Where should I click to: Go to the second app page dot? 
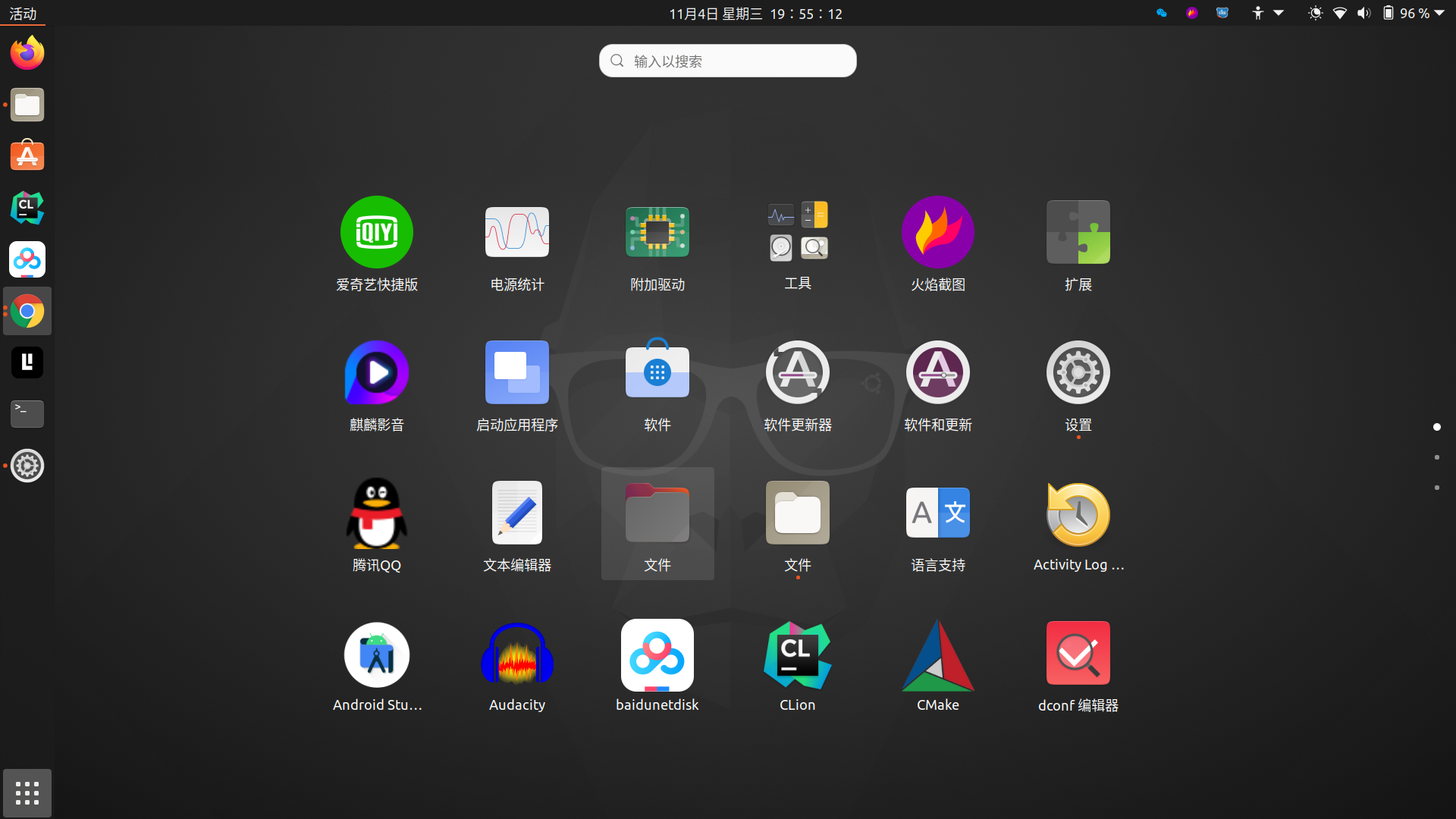click(1437, 457)
